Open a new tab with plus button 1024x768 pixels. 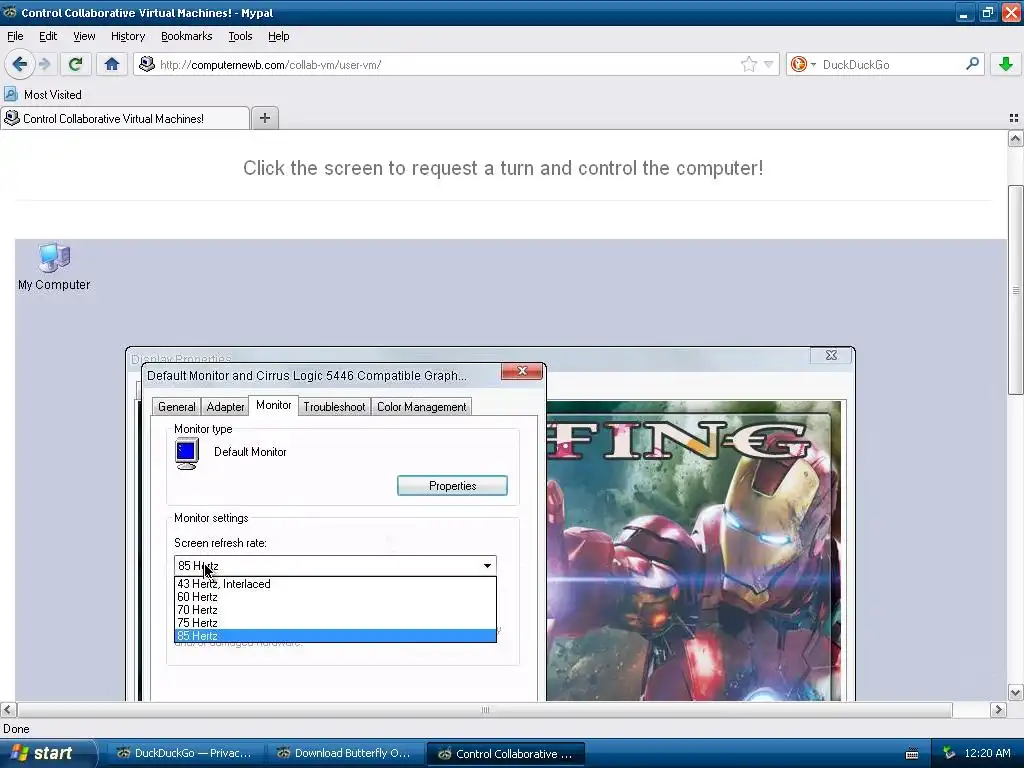pos(264,118)
